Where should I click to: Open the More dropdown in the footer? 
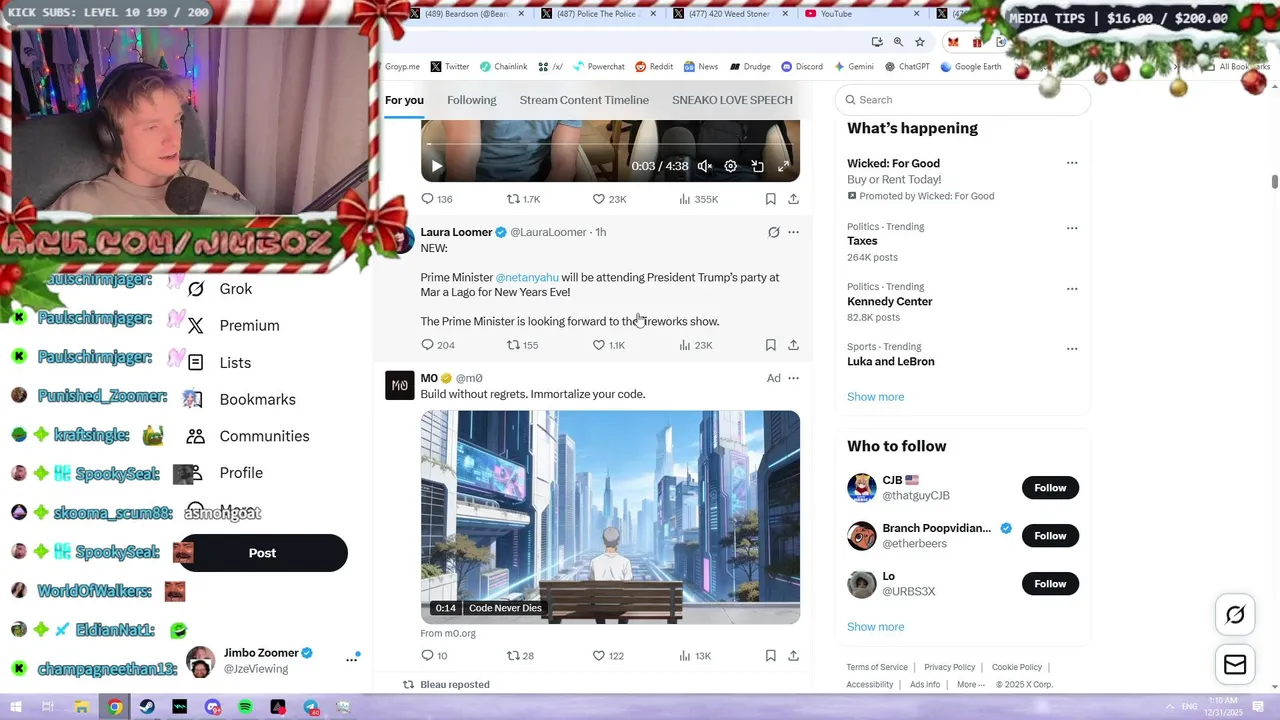[970, 685]
